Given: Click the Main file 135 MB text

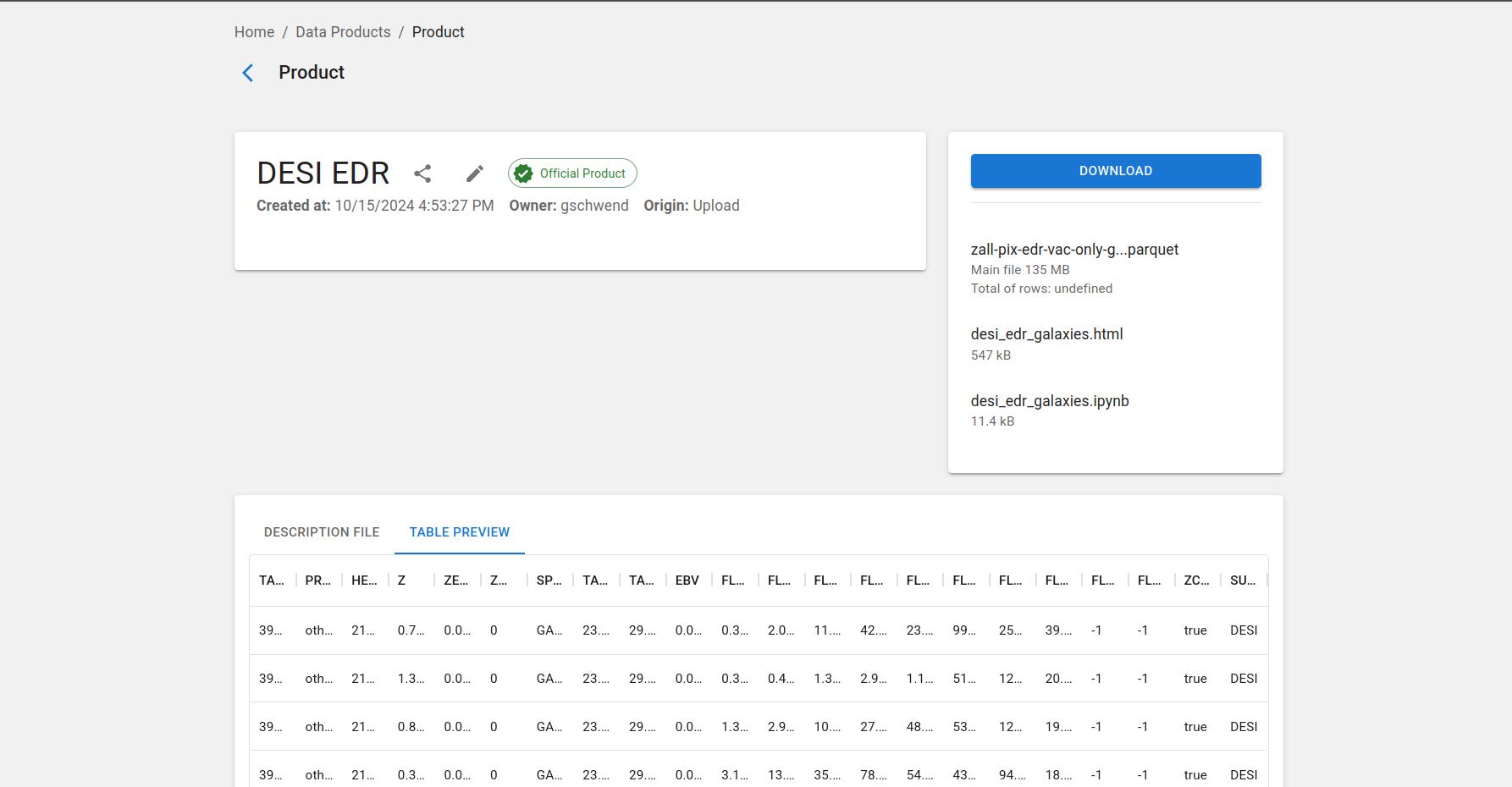Looking at the screenshot, I should click(1020, 270).
